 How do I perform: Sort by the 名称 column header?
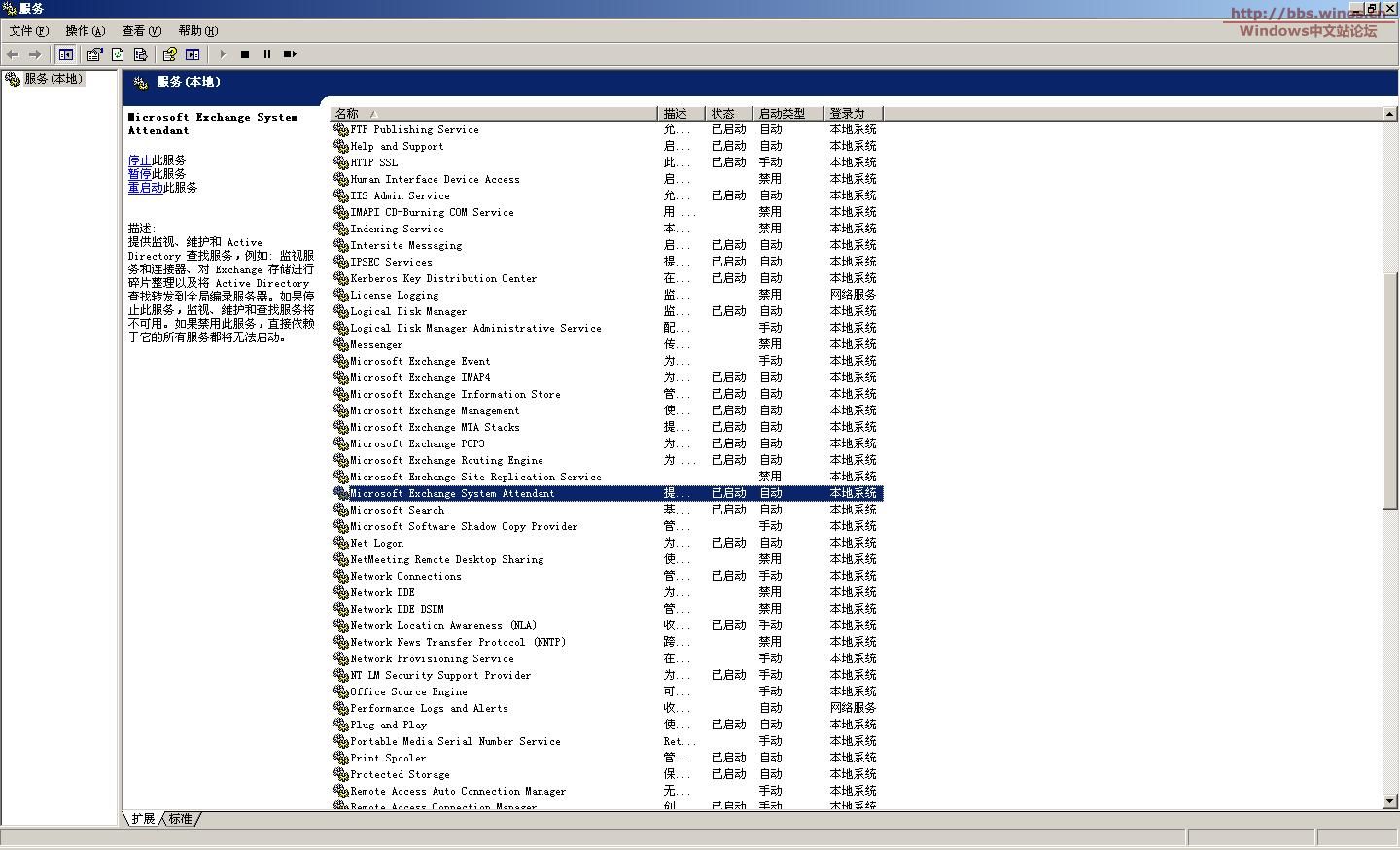[x=494, y=114]
